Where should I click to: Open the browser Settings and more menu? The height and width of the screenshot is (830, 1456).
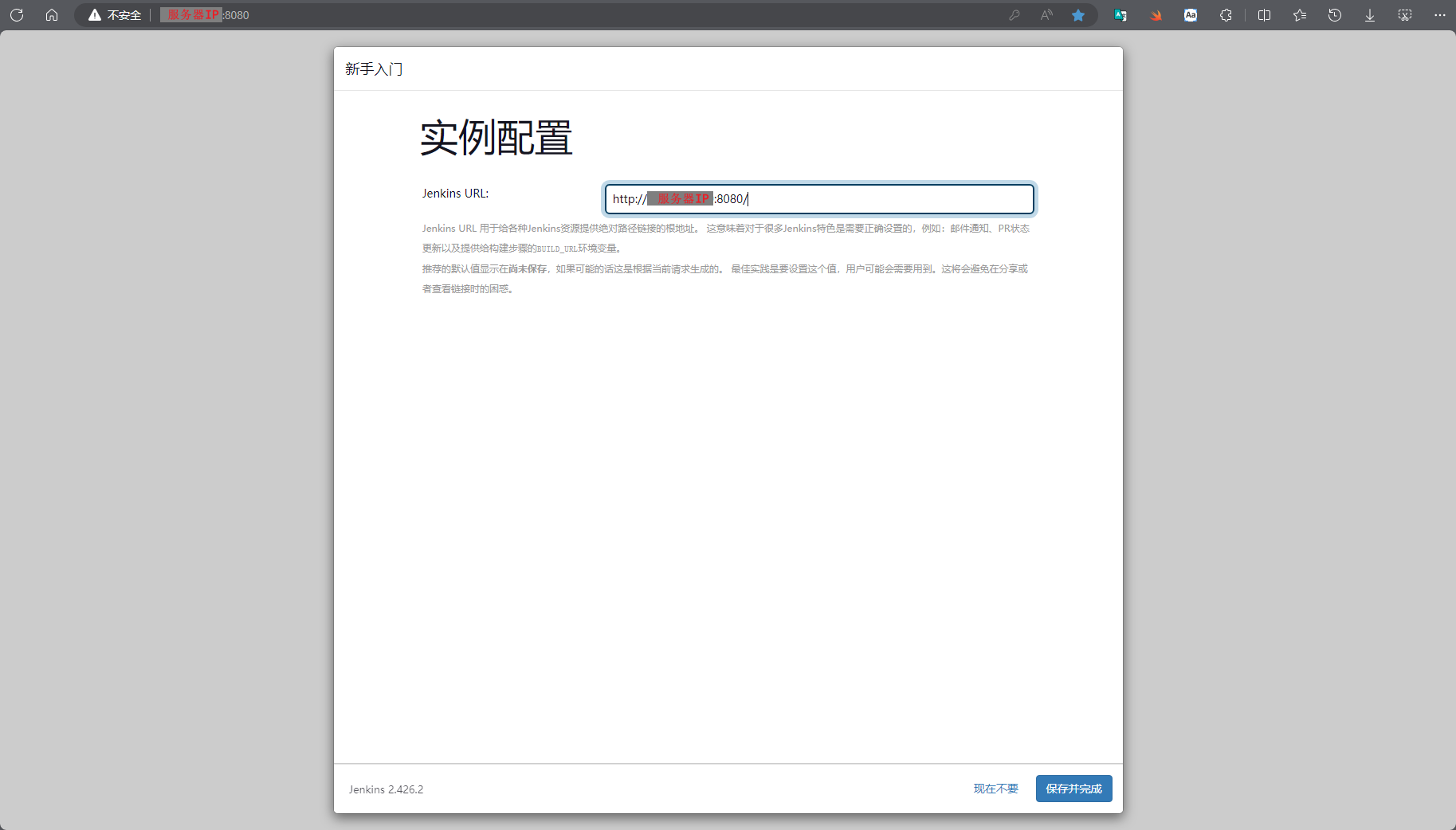tap(1440, 15)
